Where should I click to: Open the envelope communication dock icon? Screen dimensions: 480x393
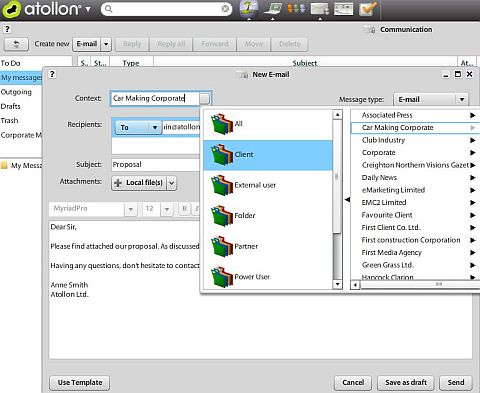(x=320, y=9)
